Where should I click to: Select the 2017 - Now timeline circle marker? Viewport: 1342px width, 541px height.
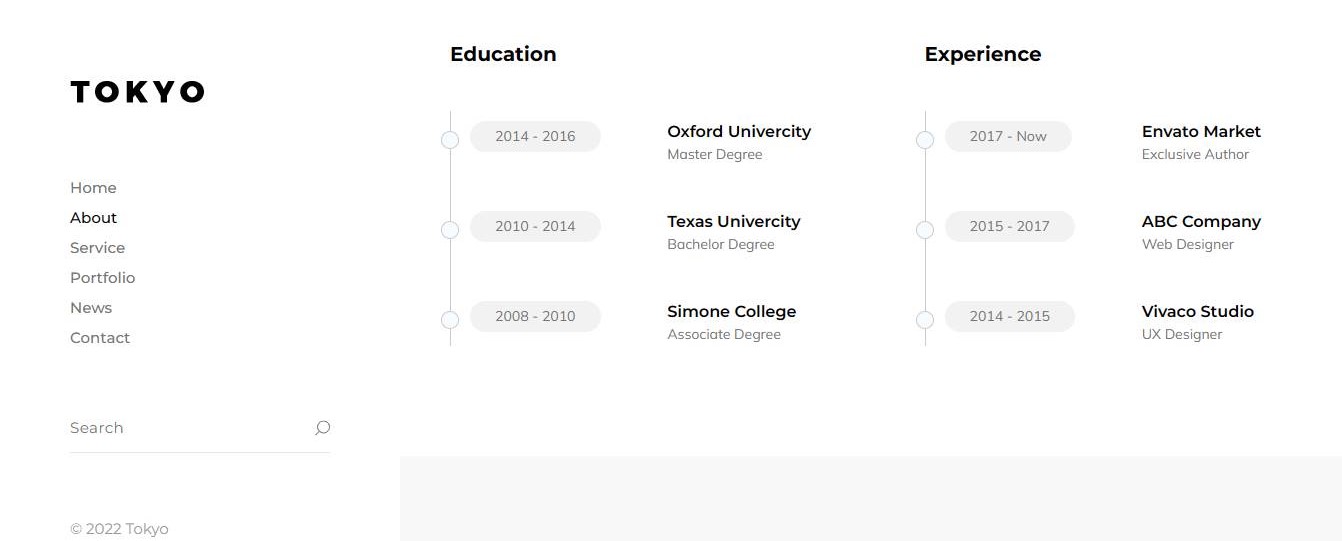[925, 140]
